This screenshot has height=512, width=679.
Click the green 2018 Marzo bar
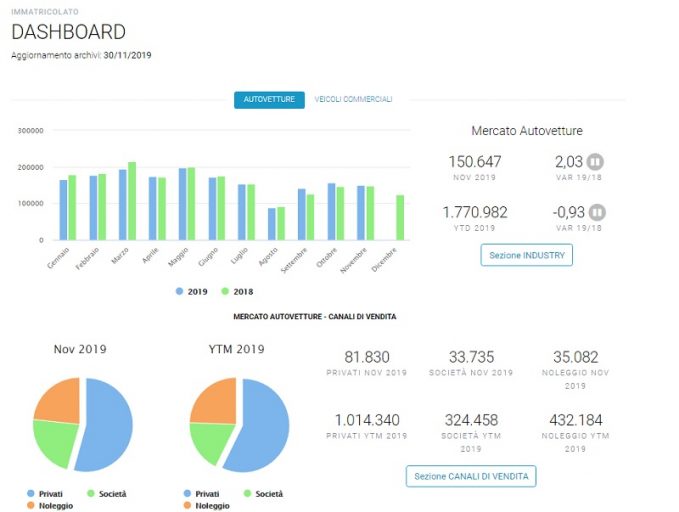coord(132,201)
